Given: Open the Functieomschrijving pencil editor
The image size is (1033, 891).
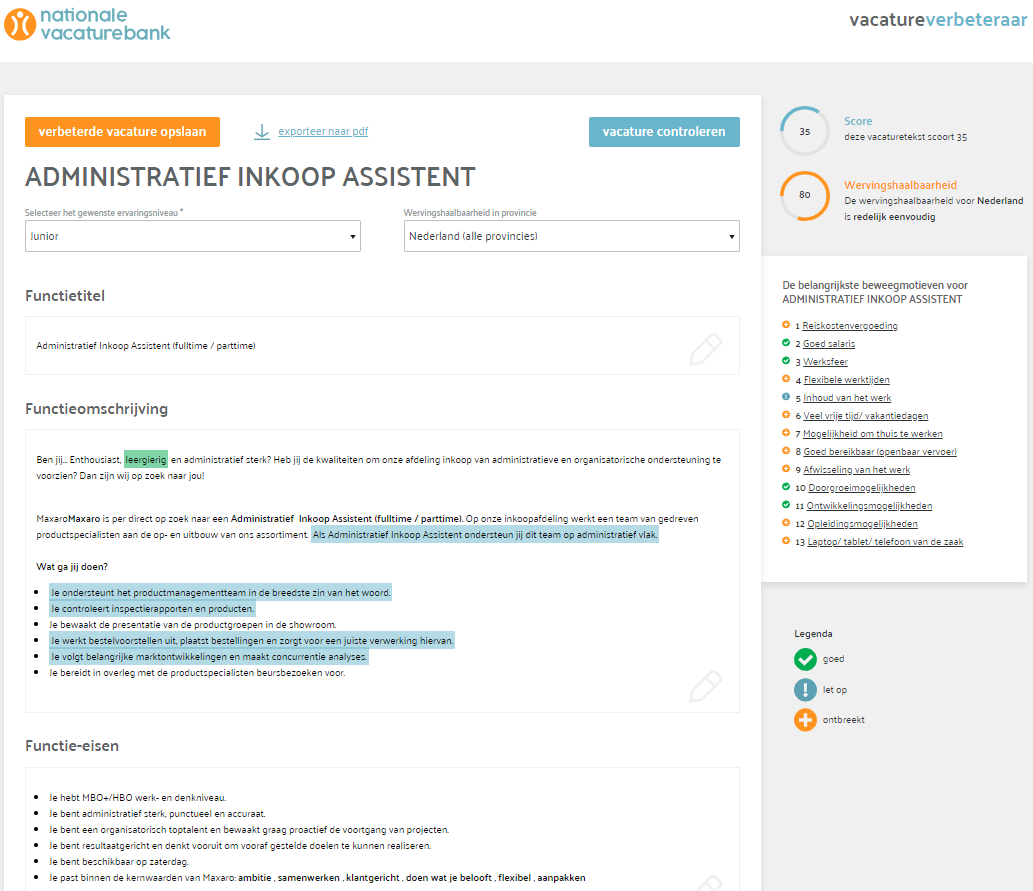Looking at the screenshot, I should coord(706,687).
